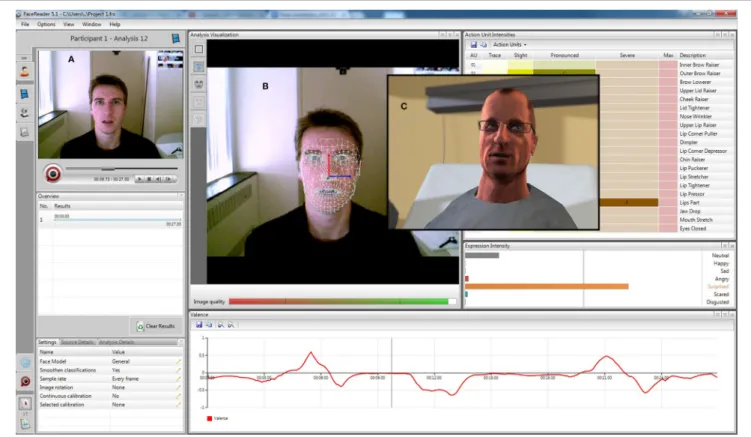Click the film icon next to Analysis 12 title

[x=176, y=38]
